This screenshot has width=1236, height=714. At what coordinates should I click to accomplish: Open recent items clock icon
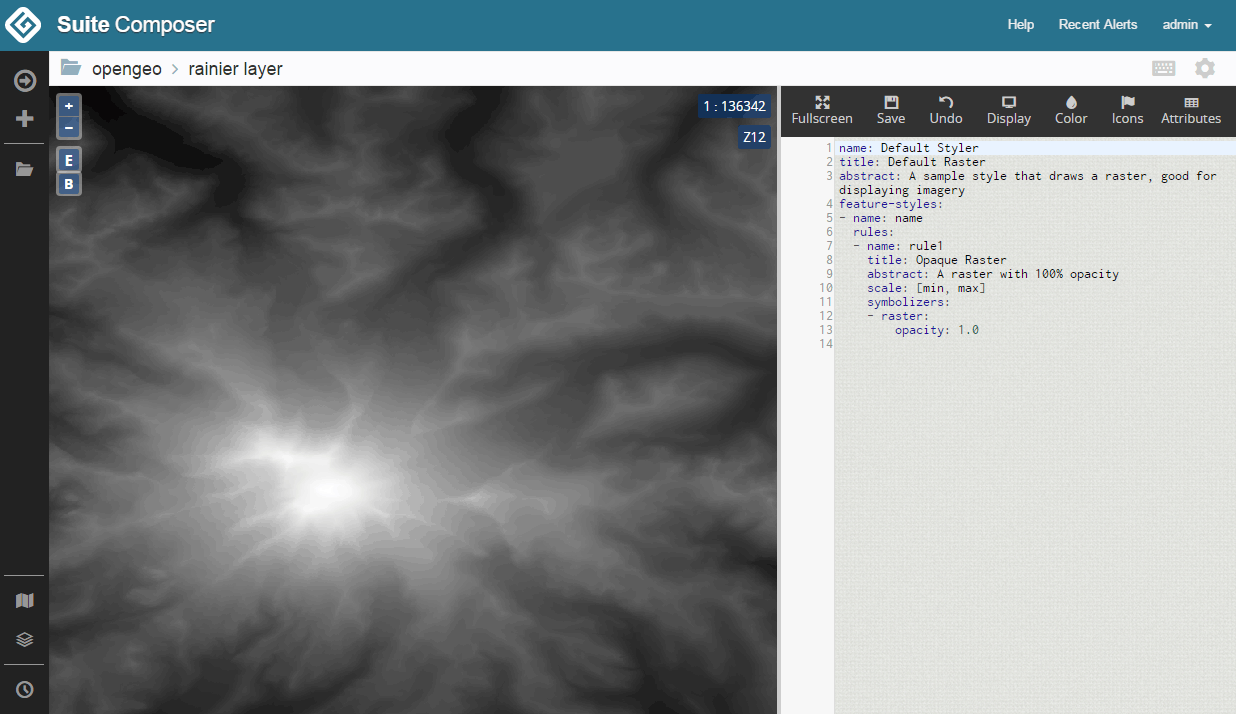(25, 690)
